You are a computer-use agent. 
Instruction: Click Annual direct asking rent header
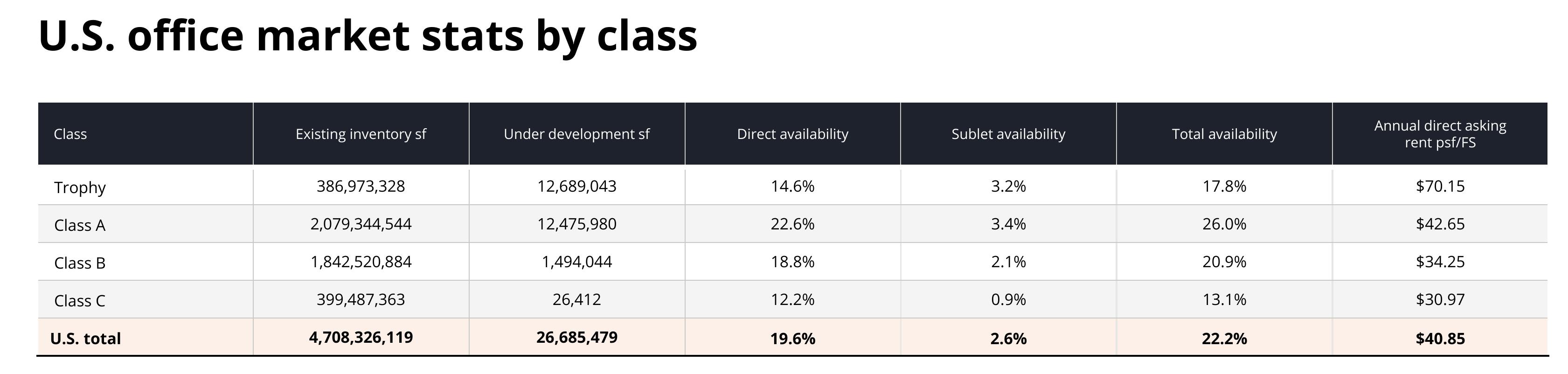click(1440, 134)
